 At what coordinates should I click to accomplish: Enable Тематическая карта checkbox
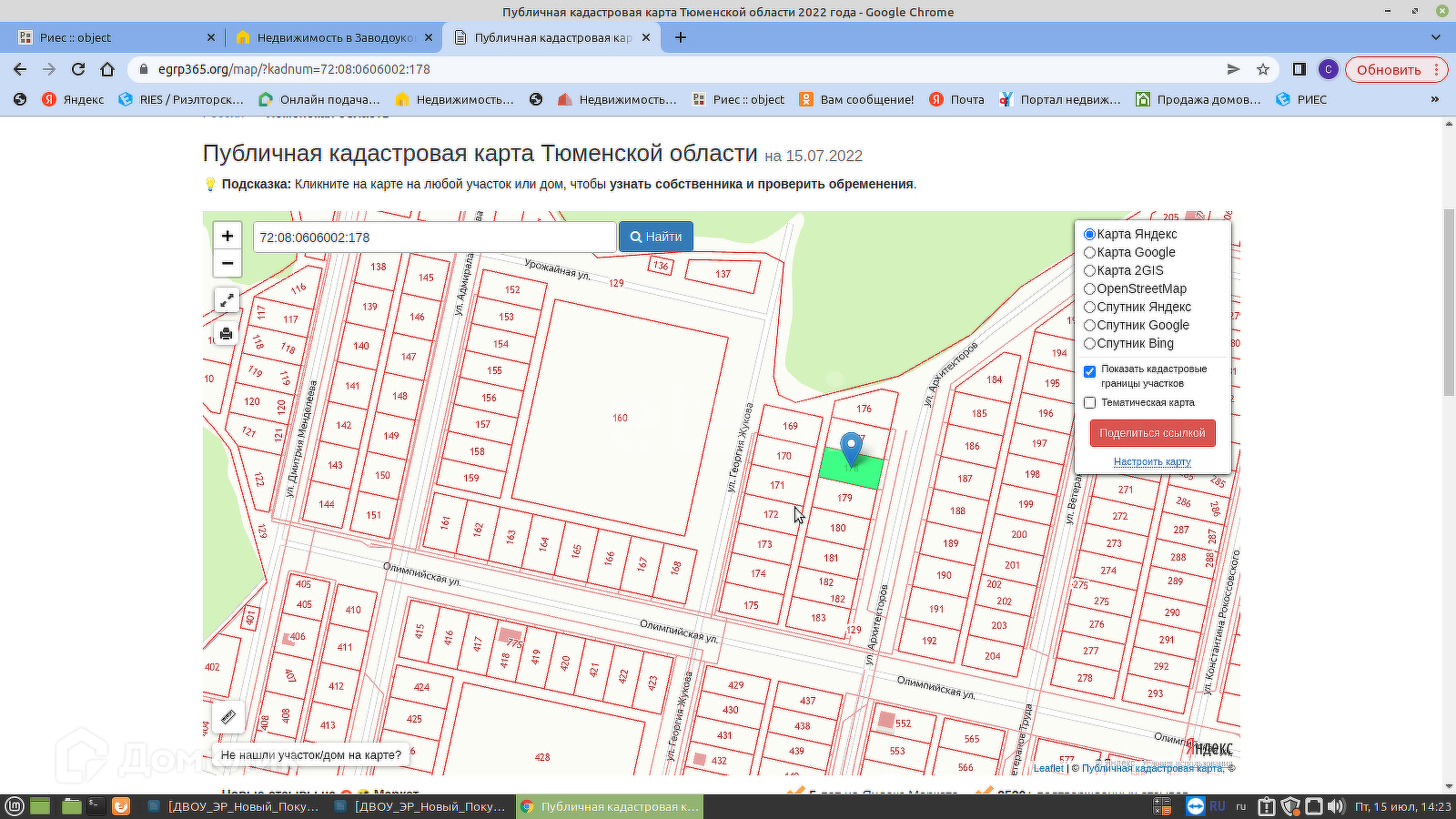[x=1089, y=402]
